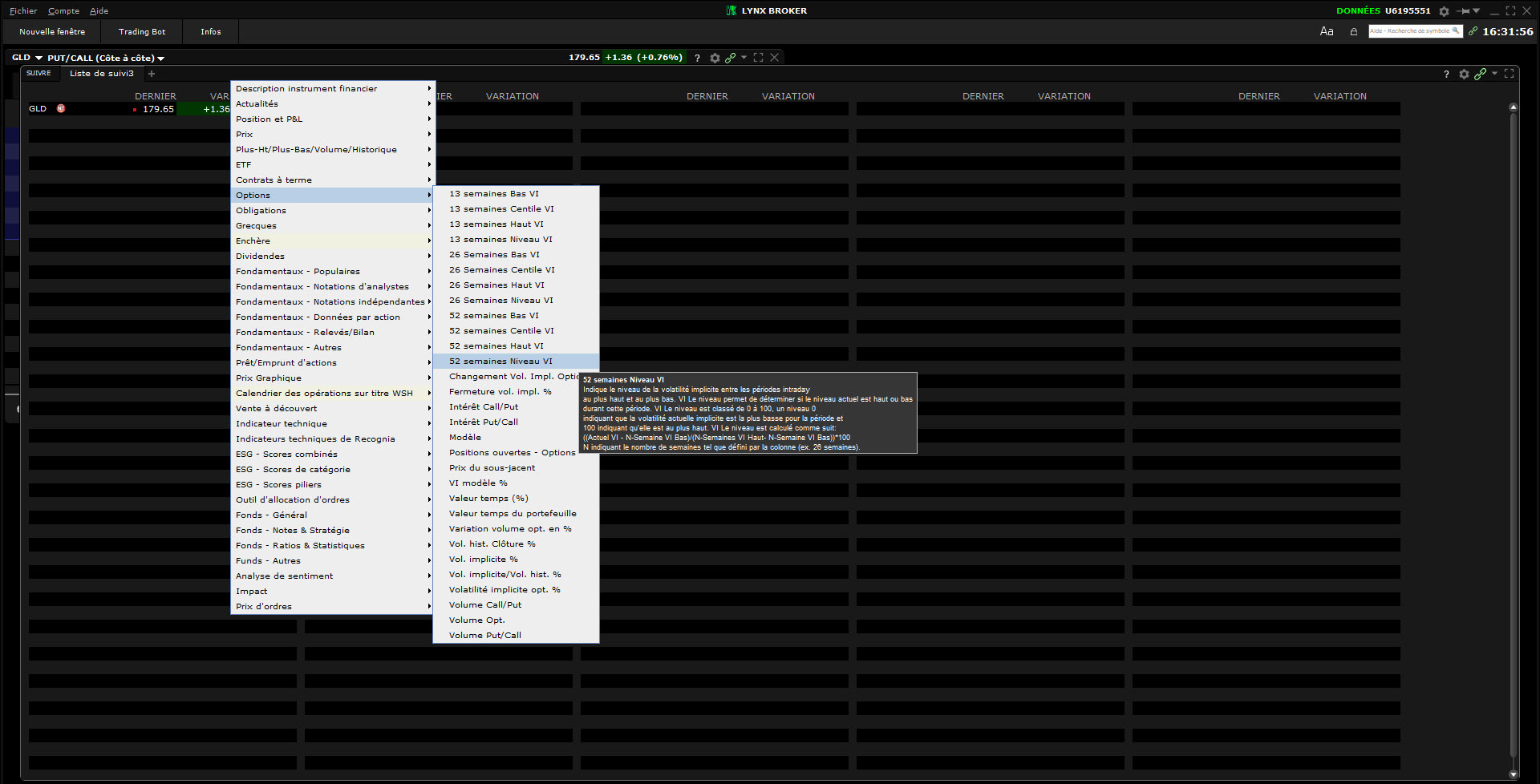Click GLD last price 179.65 cell
The height and width of the screenshot is (784, 1540).
pos(158,109)
